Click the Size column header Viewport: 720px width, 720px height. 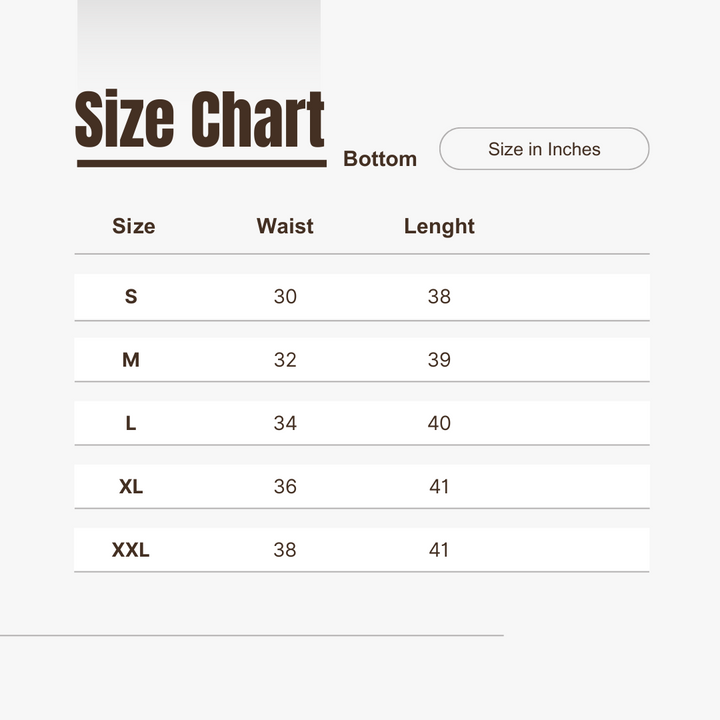(x=134, y=226)
